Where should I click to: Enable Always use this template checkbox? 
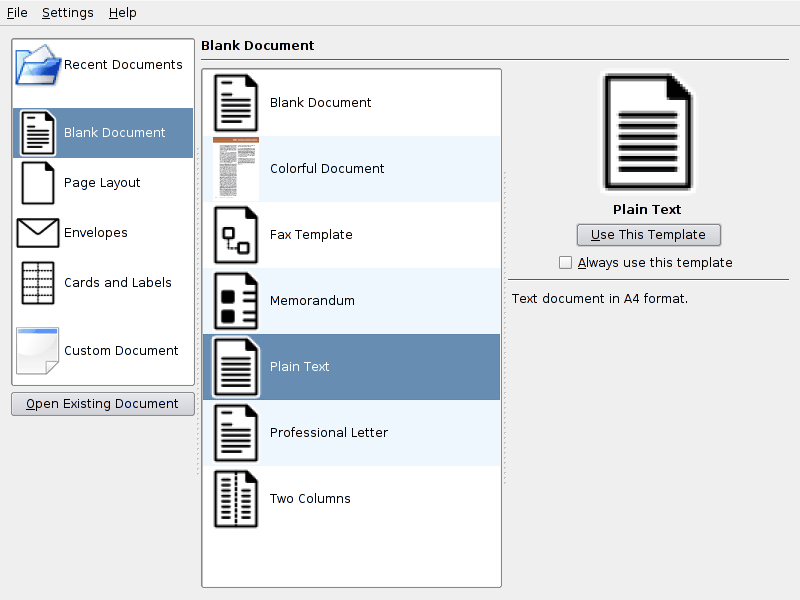click(566, 263)
